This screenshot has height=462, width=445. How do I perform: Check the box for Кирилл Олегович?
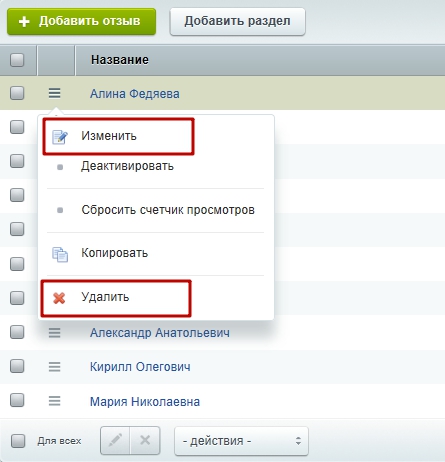pos(17,366)
